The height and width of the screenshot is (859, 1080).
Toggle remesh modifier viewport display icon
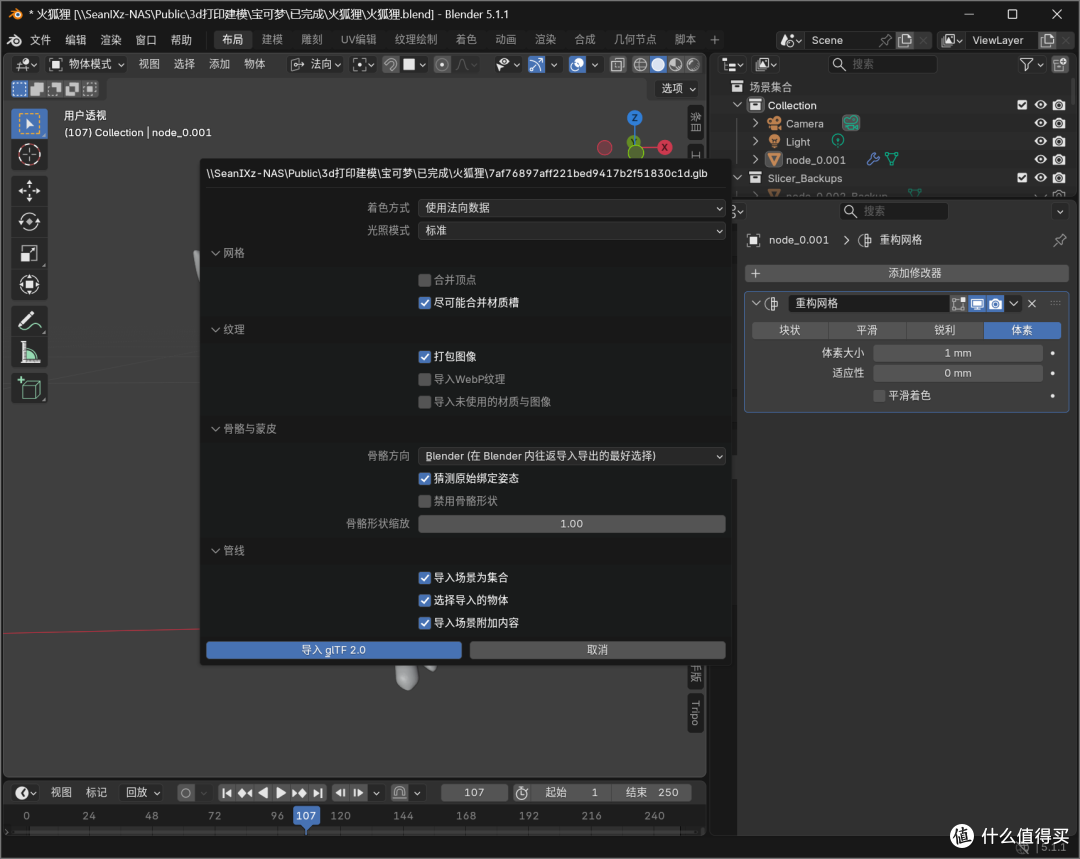(977, 304)
